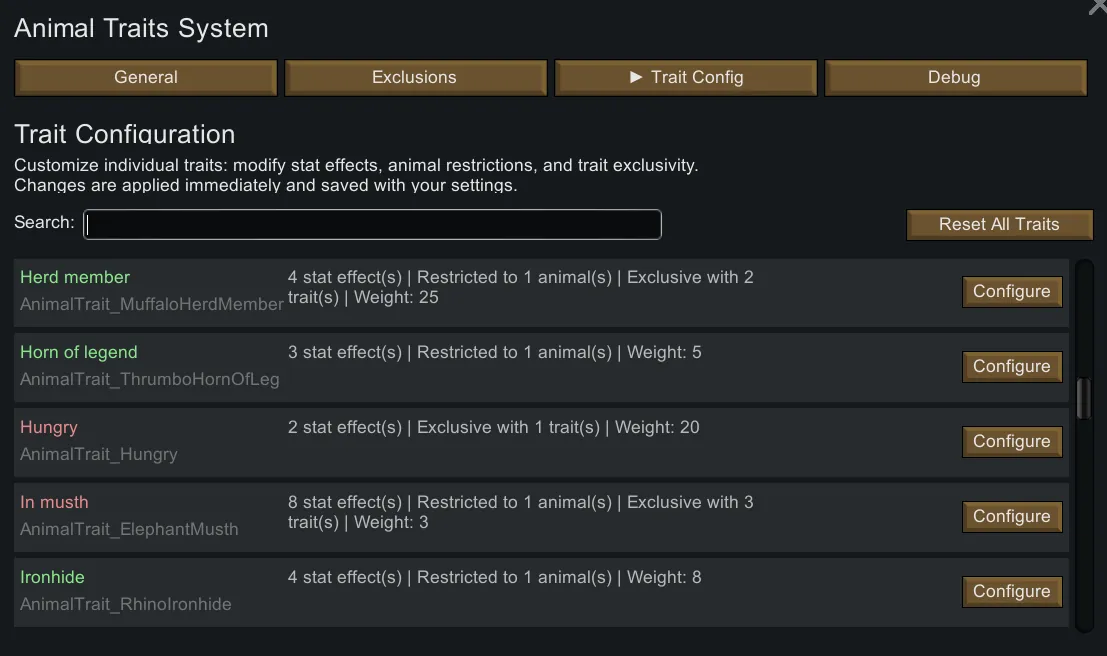
Task: Click the AnimalTrait_ElephantMusth identifier text
Action: pyautogui.click(x=129, y=529)
